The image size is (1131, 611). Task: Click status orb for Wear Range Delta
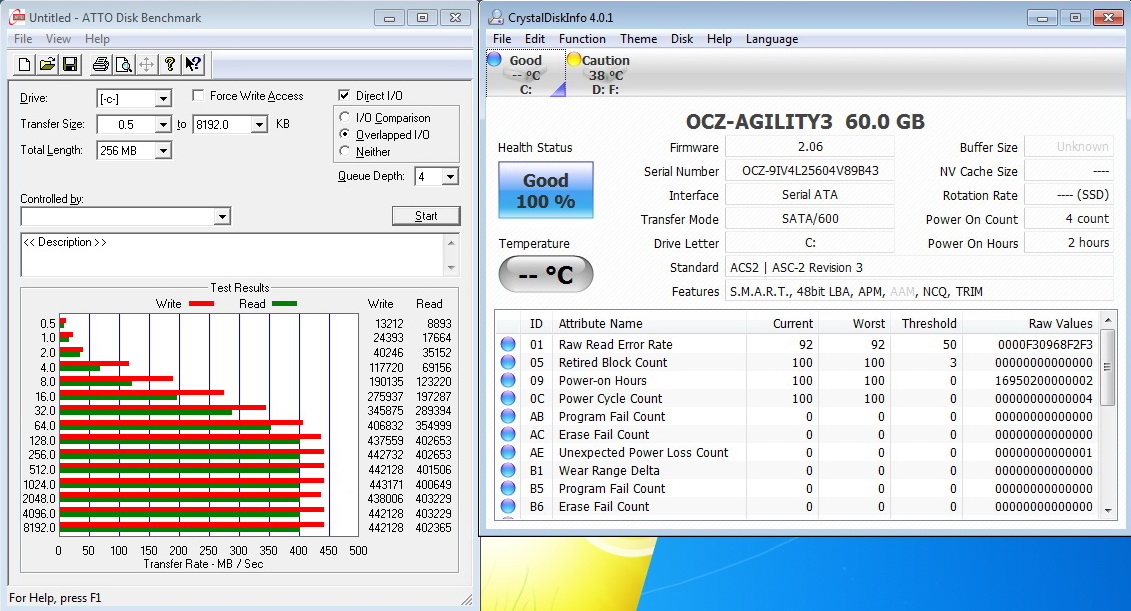click(509, 470)
